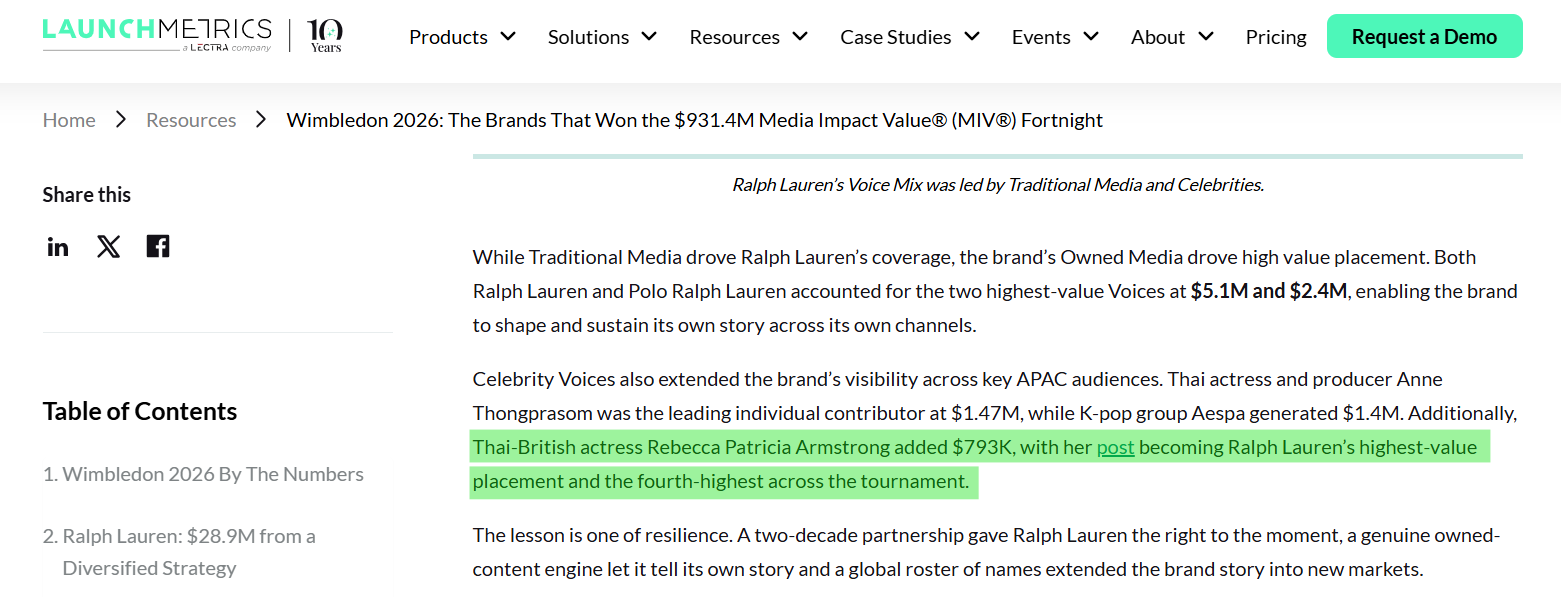Viewport: 1561px width, 597px height.
Task: Expand the Resources dropdown chevron
Action: point(800,36)
